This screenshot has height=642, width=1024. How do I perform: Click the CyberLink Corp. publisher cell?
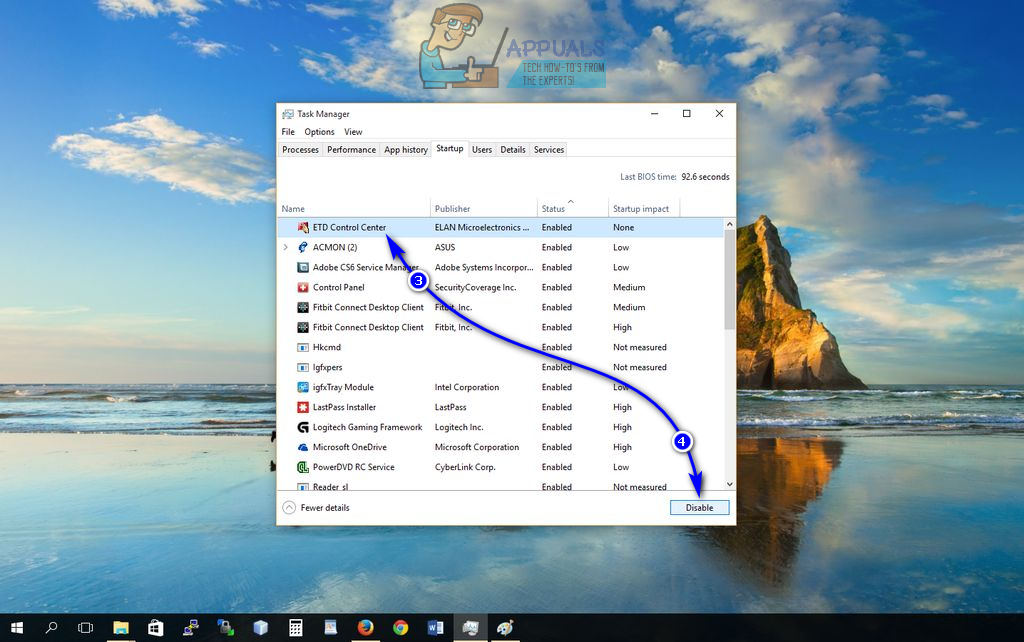[x=465, y=467]
